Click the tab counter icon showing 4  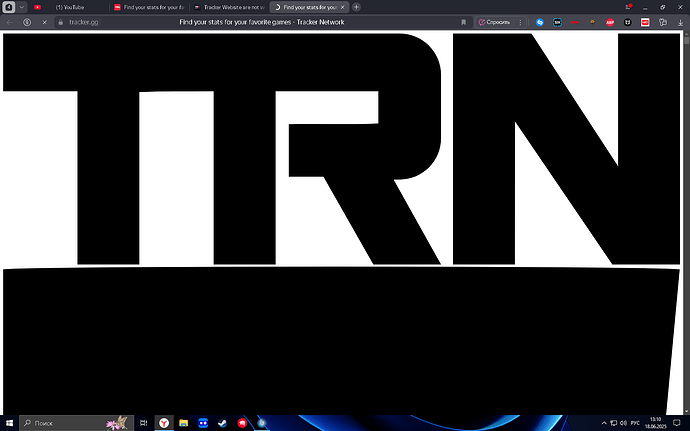(9, 7)
